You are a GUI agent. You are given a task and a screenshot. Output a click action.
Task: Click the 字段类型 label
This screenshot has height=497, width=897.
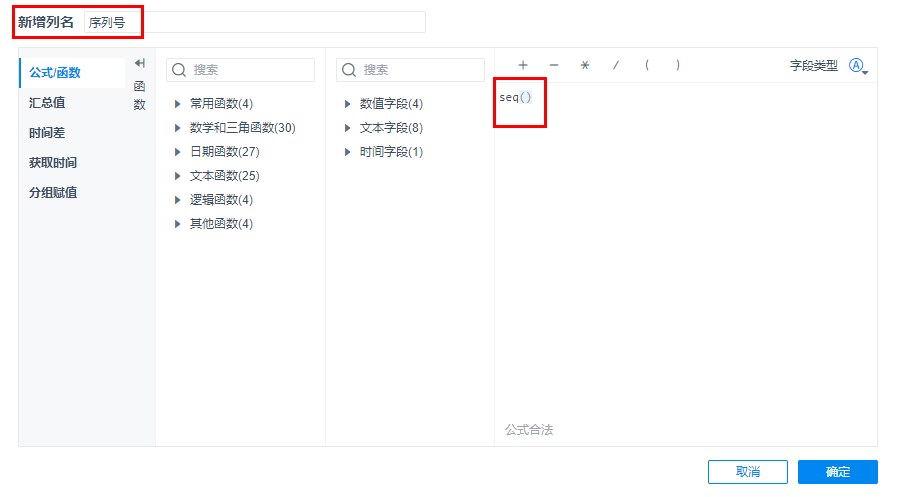(813, 66)
